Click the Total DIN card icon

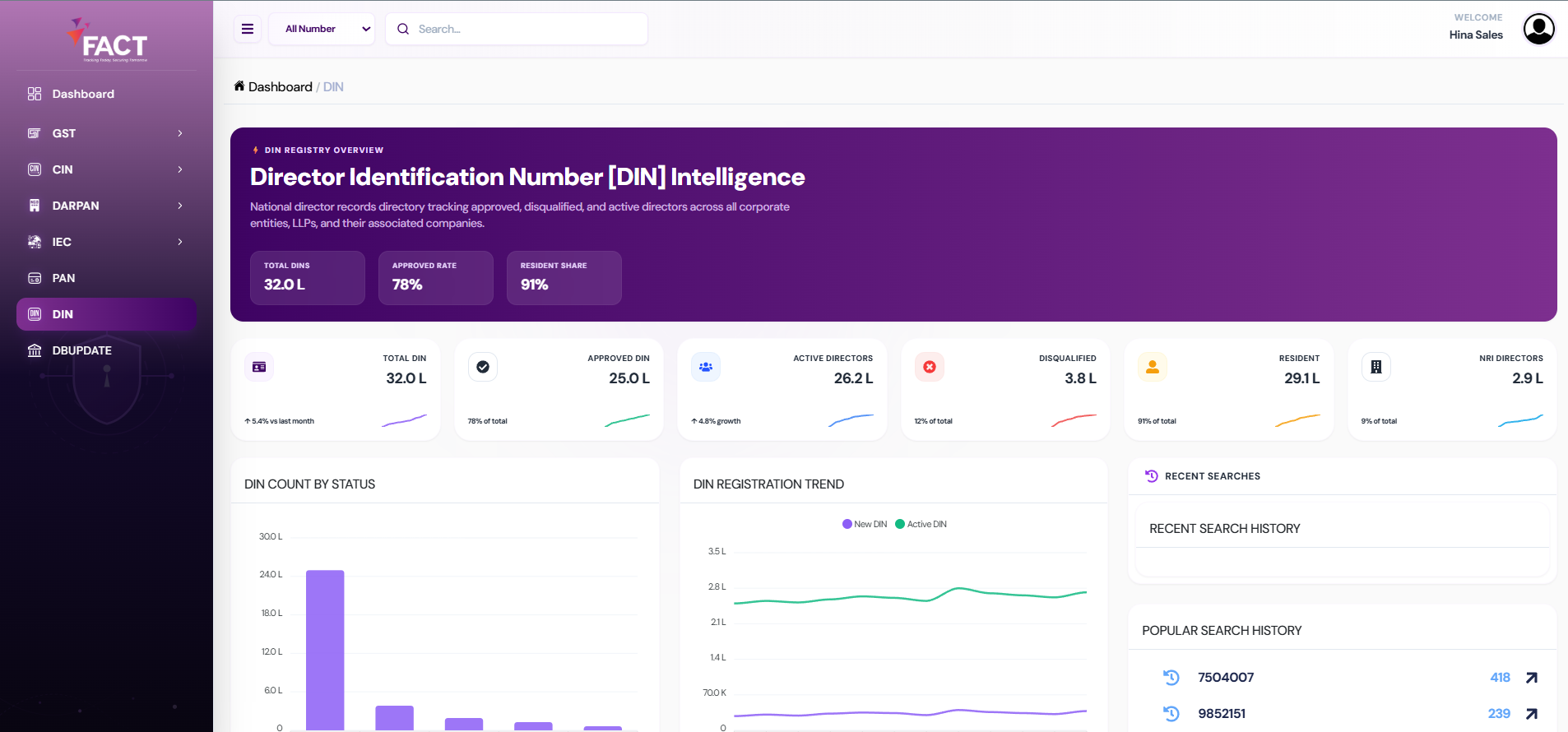[259, 367]
